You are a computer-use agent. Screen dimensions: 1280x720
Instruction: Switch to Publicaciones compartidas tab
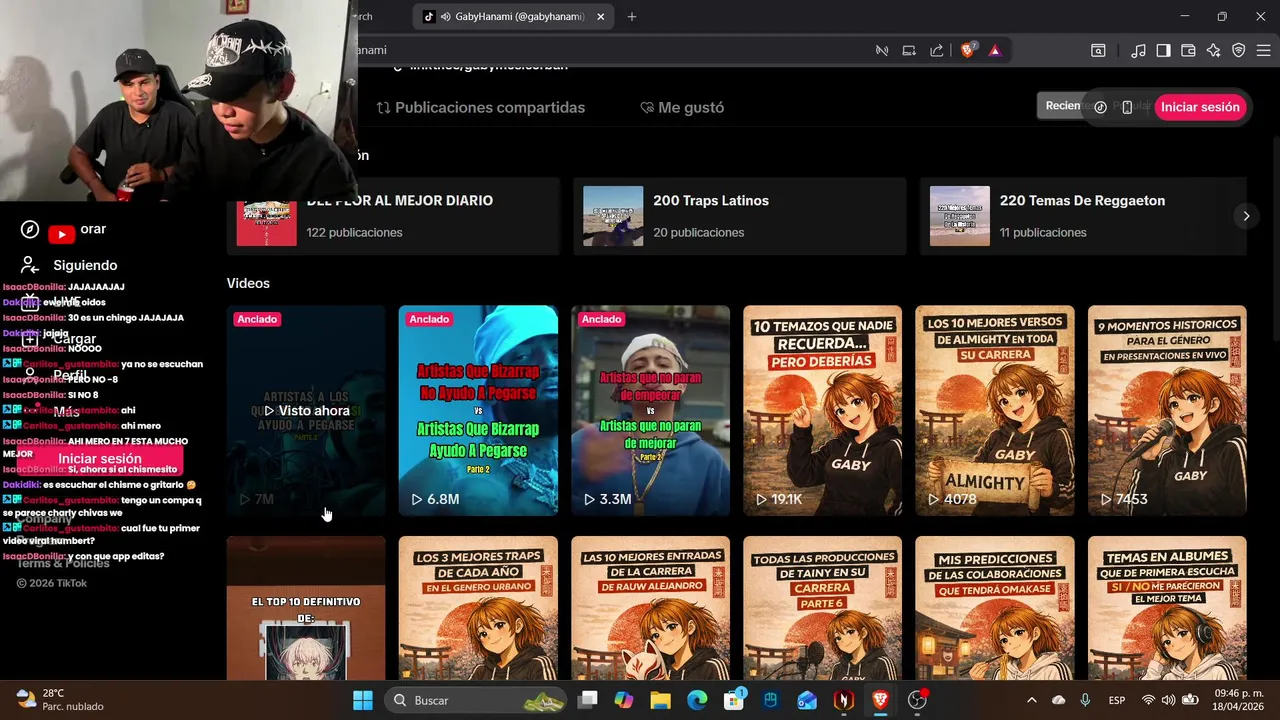point(481,107)
